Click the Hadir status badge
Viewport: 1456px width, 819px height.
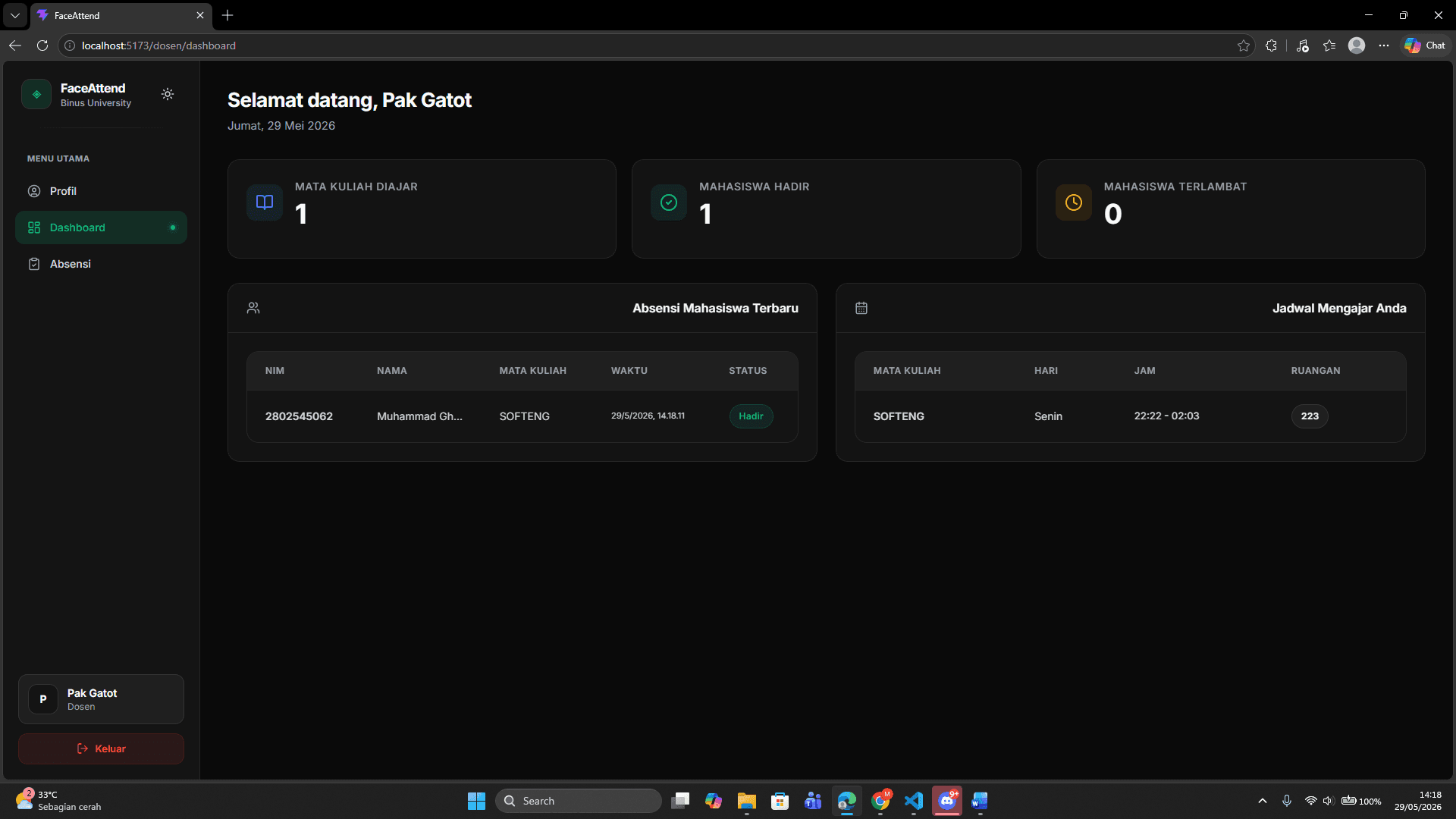pos(751,416)
